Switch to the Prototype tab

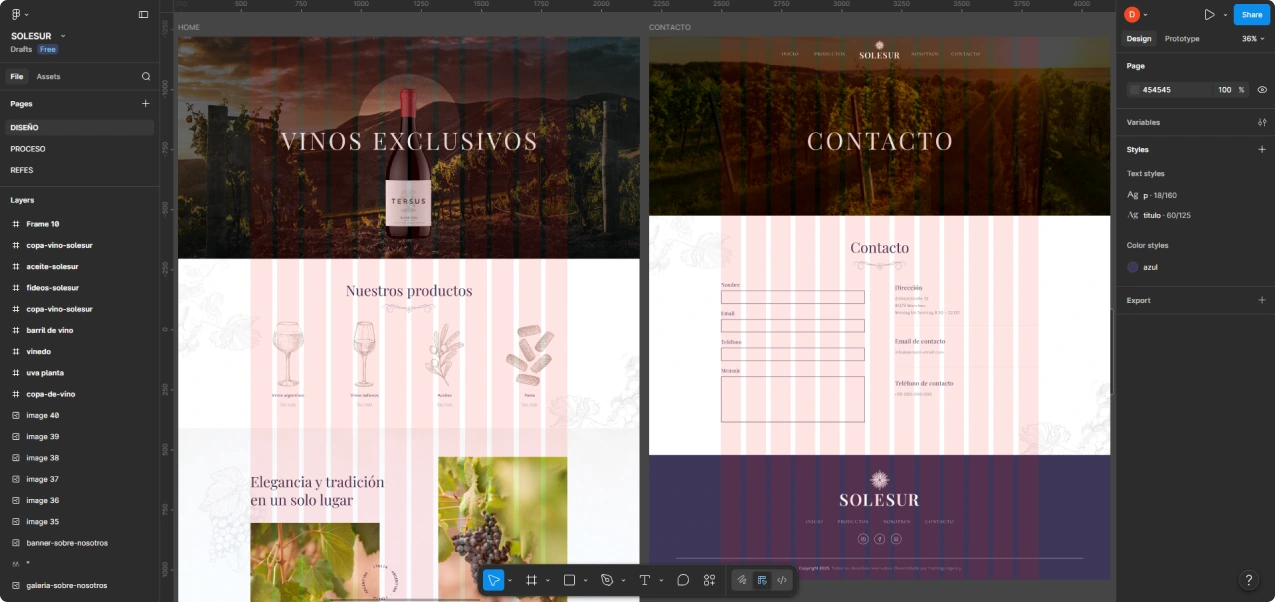(1182, 39)
